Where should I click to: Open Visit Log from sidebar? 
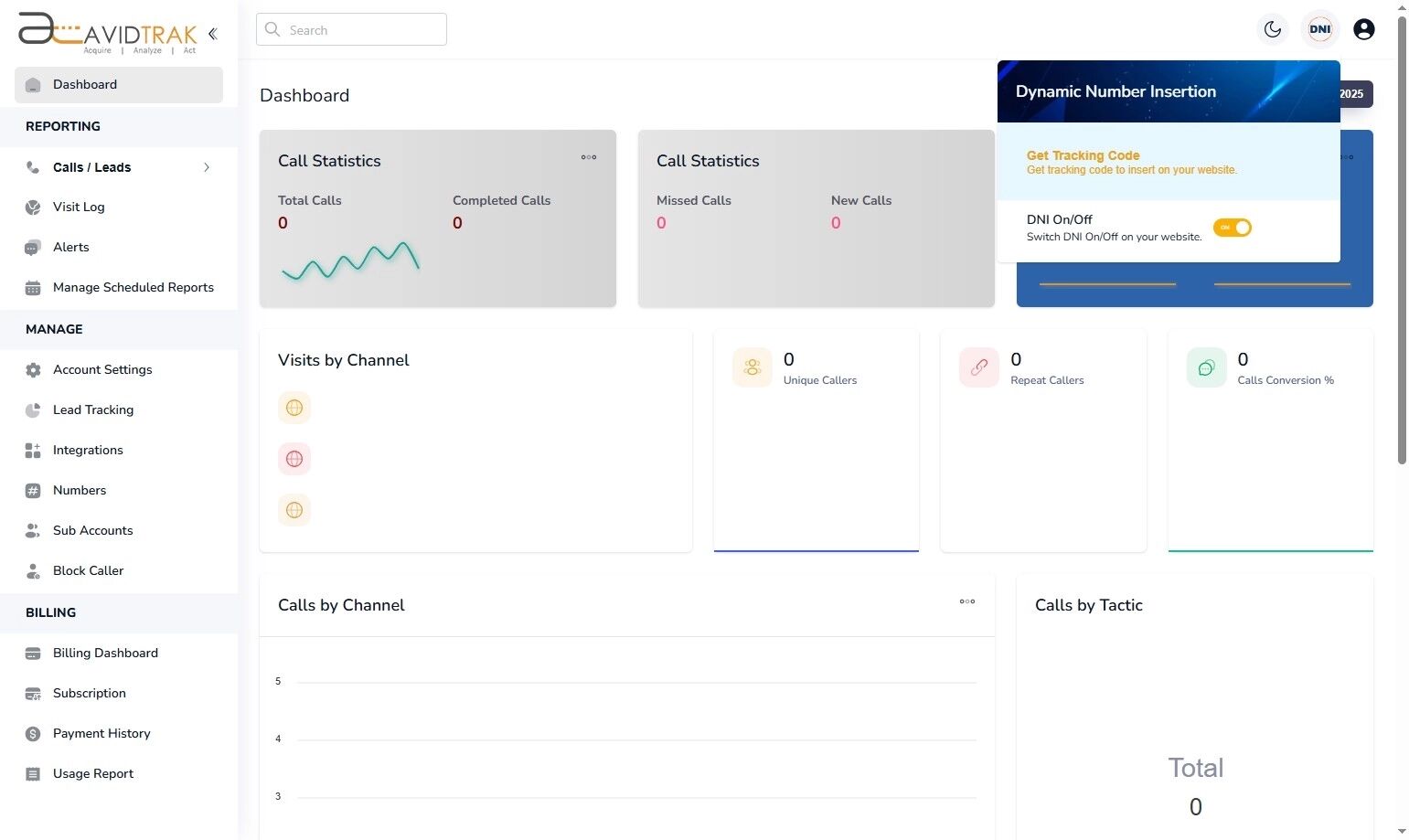click(x=79, y=207)
